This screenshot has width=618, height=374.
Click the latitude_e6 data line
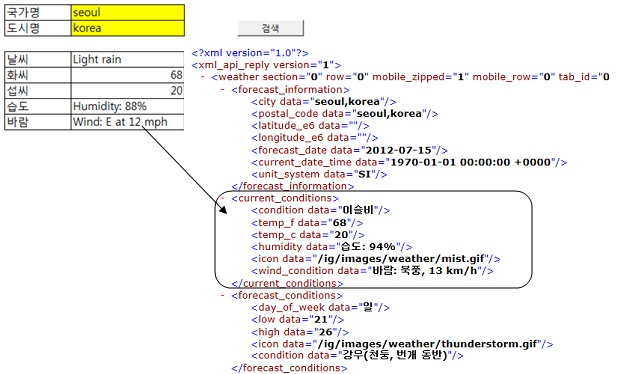click(x=310, y=126)
